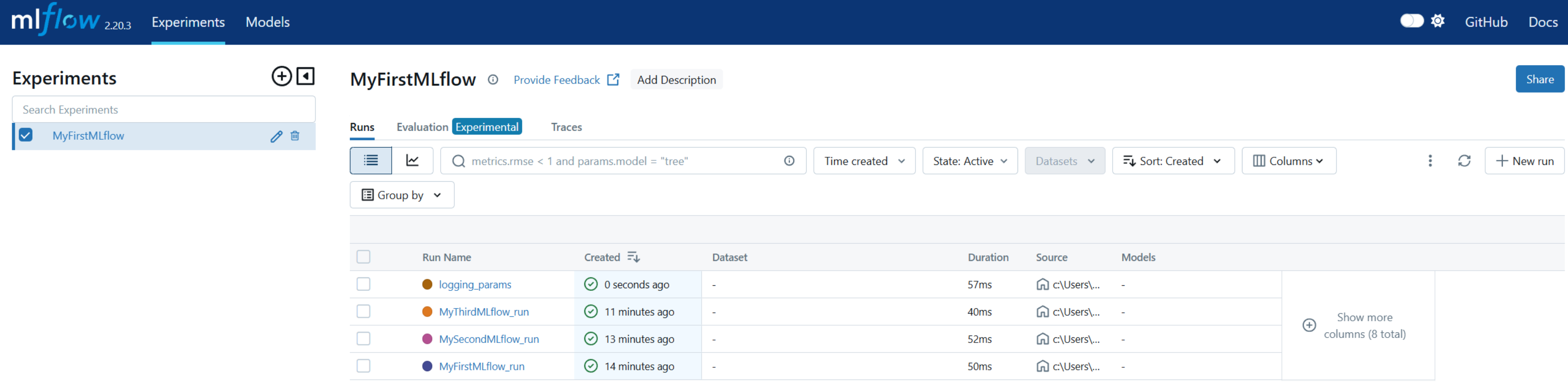Select the MyFirstMLflow_run checkbox
This screenshot has height=389, width=1568.
(363, 366)
